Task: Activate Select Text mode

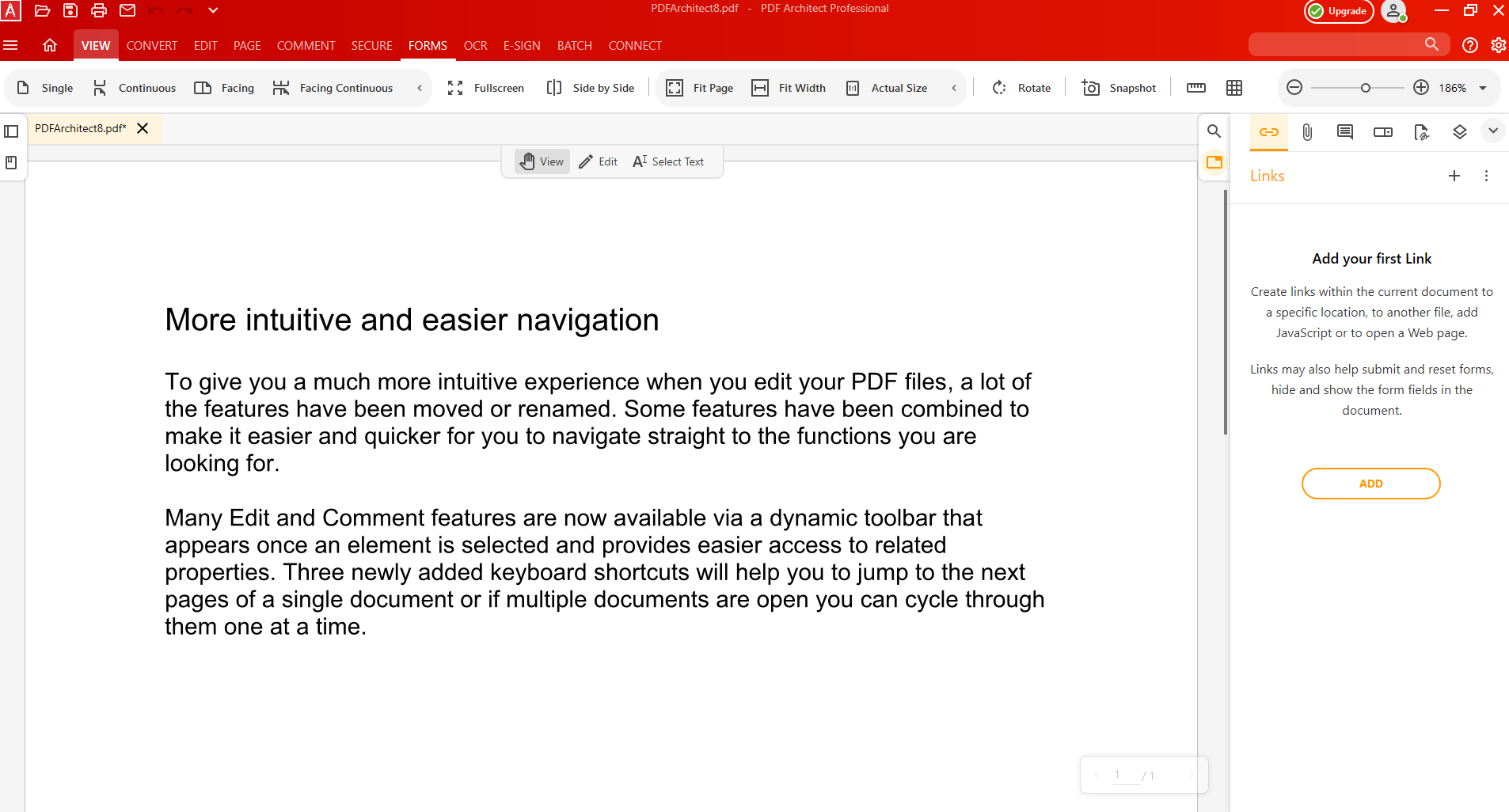Action: pos(669,161)
